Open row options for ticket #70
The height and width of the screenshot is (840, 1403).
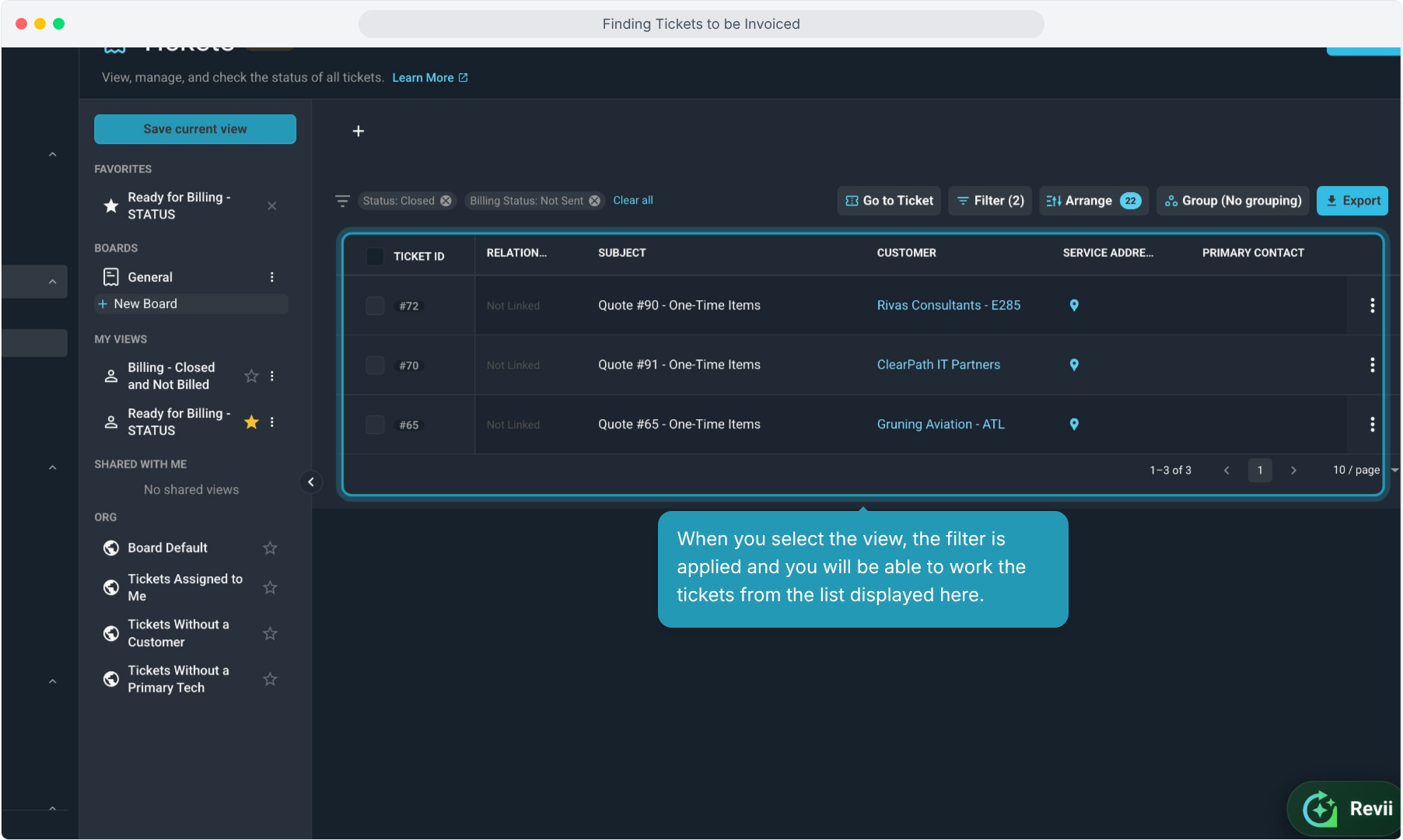(x=1372, y=365)
